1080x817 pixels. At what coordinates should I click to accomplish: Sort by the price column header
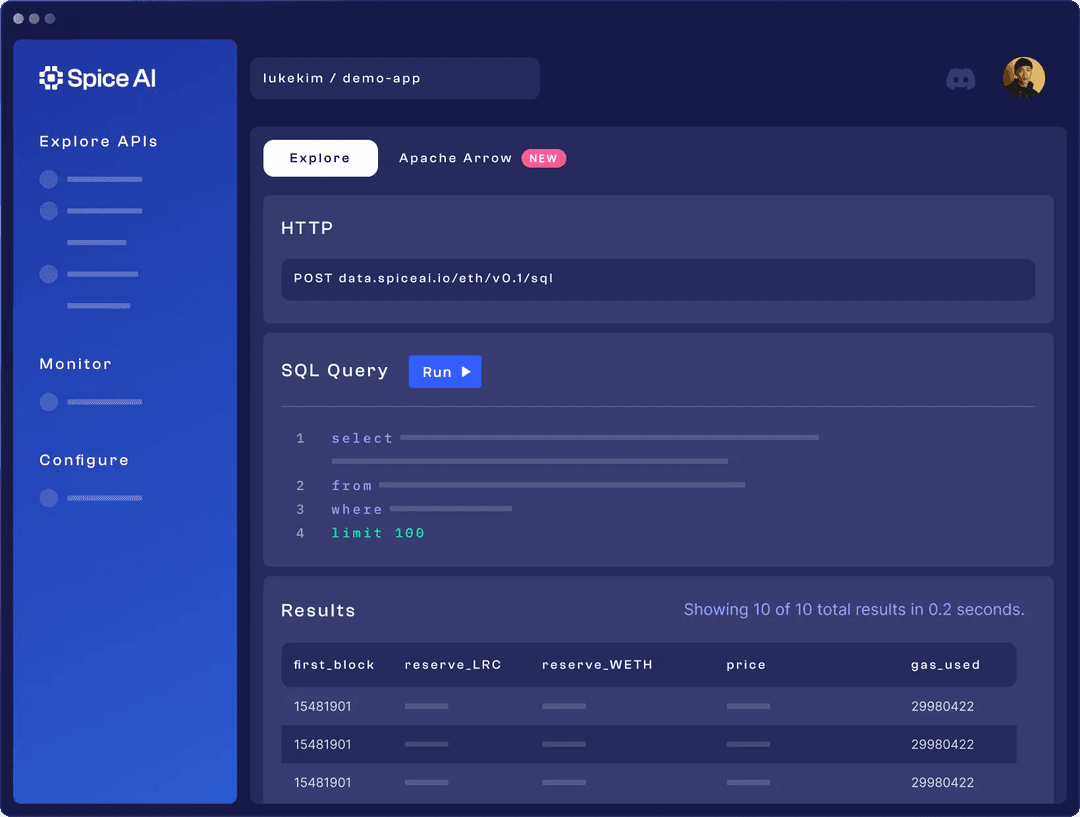coord(746,665)
